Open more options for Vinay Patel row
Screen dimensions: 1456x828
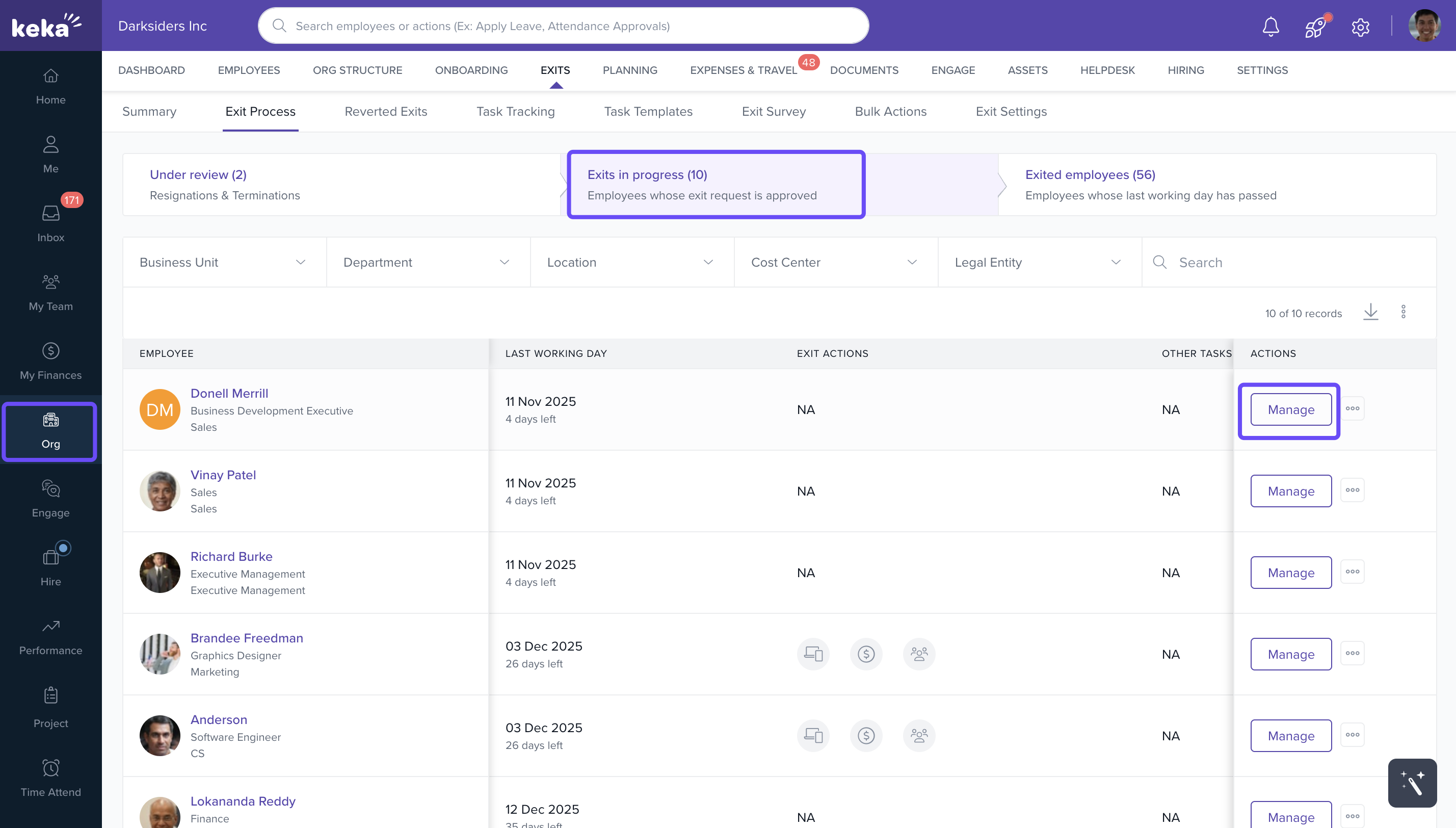tap(1352, 490)
